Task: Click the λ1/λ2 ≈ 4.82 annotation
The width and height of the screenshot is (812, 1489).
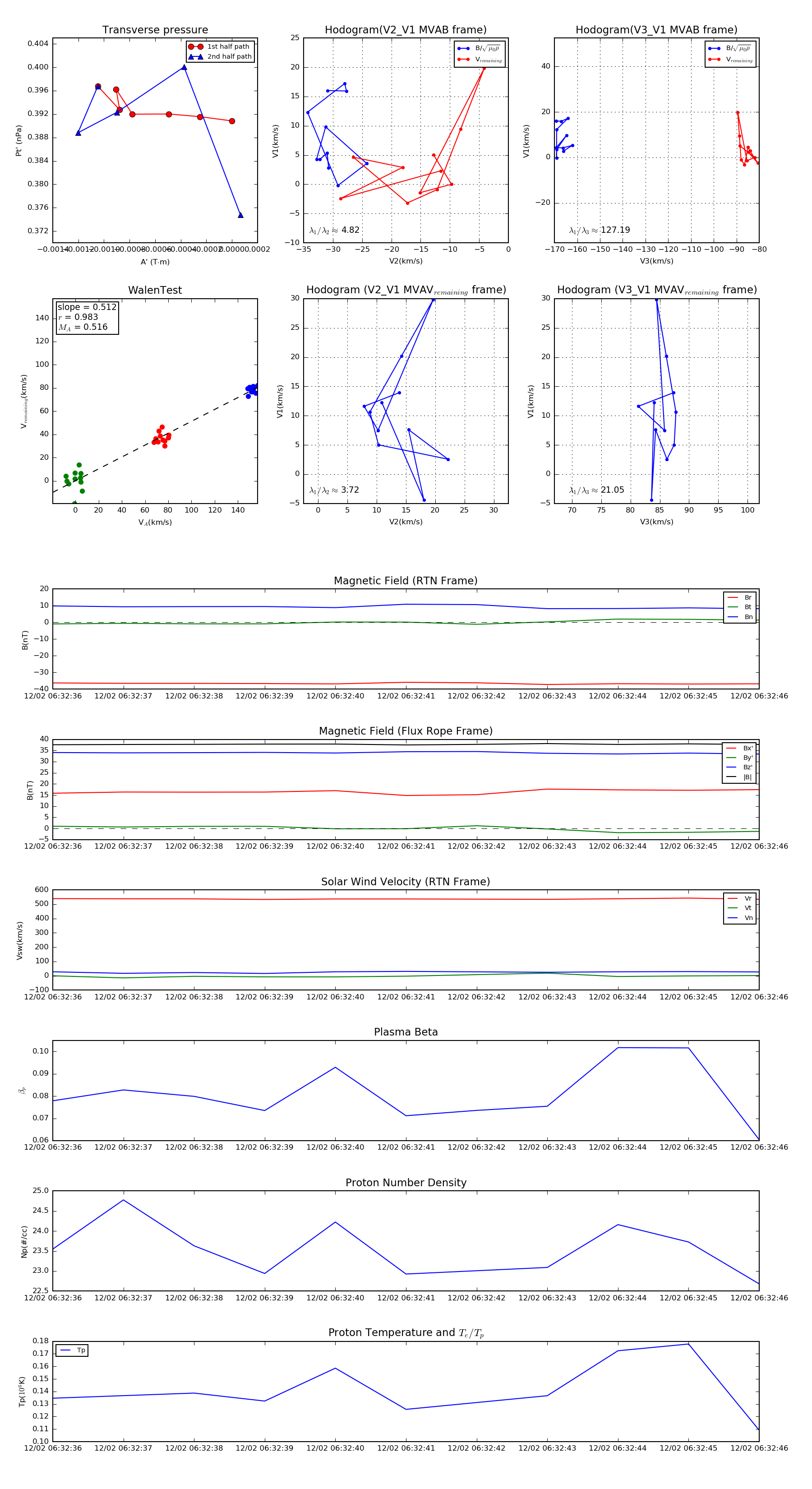Action: (x=334, y=230)
